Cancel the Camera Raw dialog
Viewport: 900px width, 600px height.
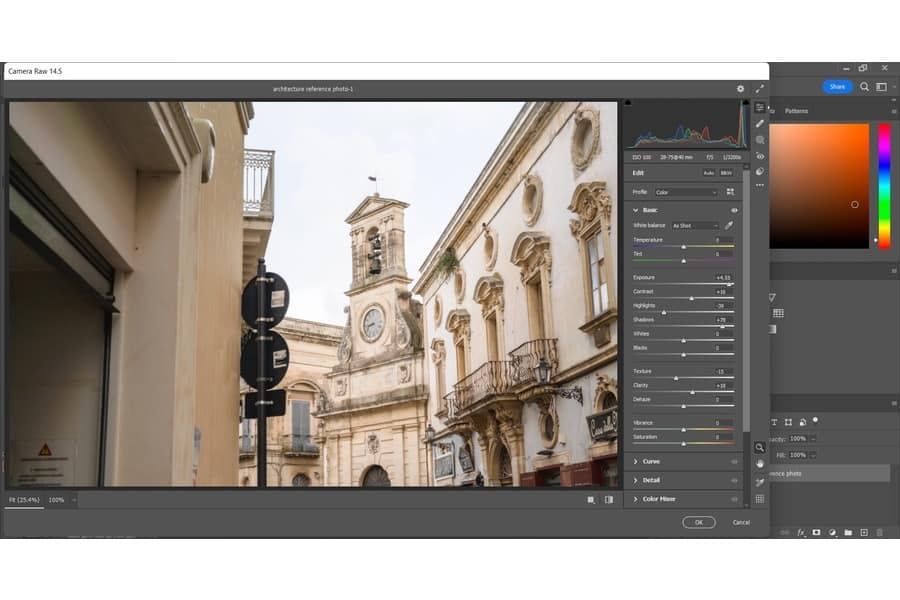point(741,522)
